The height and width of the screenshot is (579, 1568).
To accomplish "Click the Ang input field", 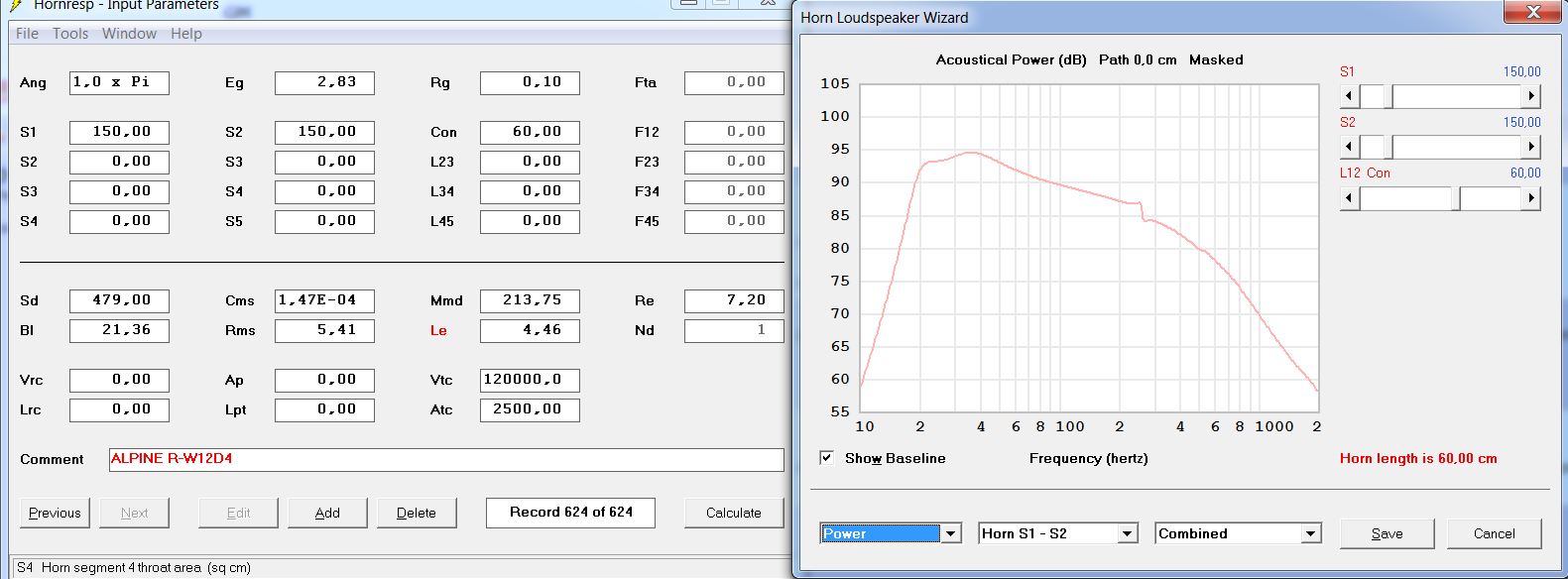I will point(119,82).
